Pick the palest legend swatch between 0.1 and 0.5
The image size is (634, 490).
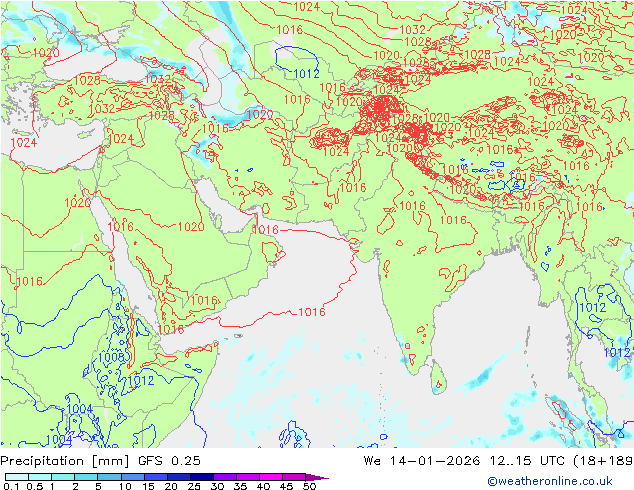17,477
